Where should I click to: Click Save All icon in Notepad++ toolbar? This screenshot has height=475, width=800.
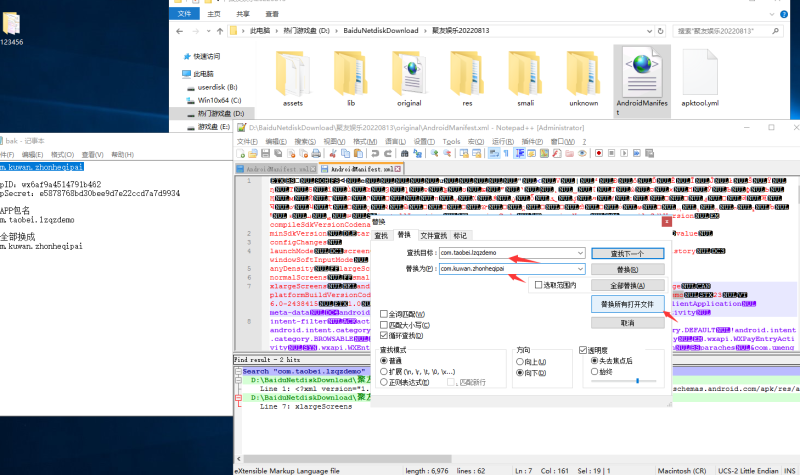278,153
